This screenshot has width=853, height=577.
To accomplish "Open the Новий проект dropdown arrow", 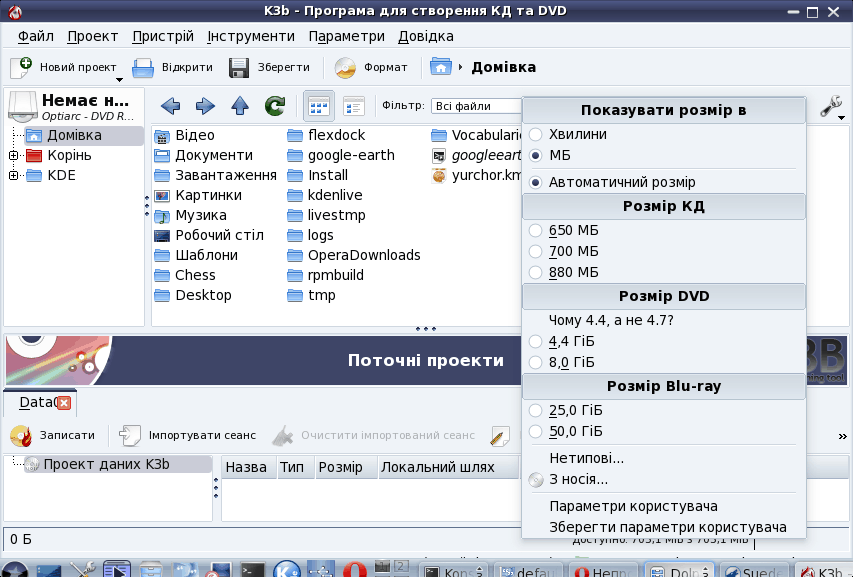I will coord(118,80).
